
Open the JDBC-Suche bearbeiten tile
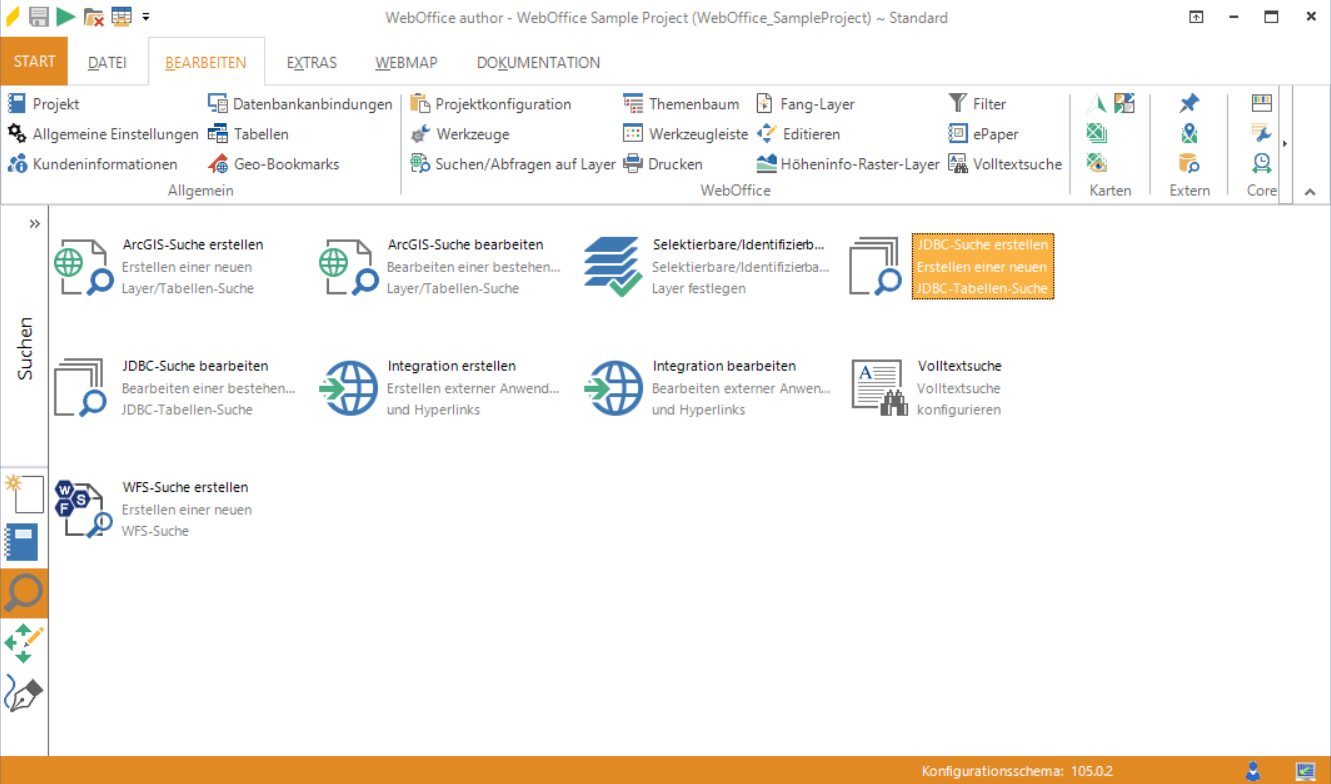175,387
